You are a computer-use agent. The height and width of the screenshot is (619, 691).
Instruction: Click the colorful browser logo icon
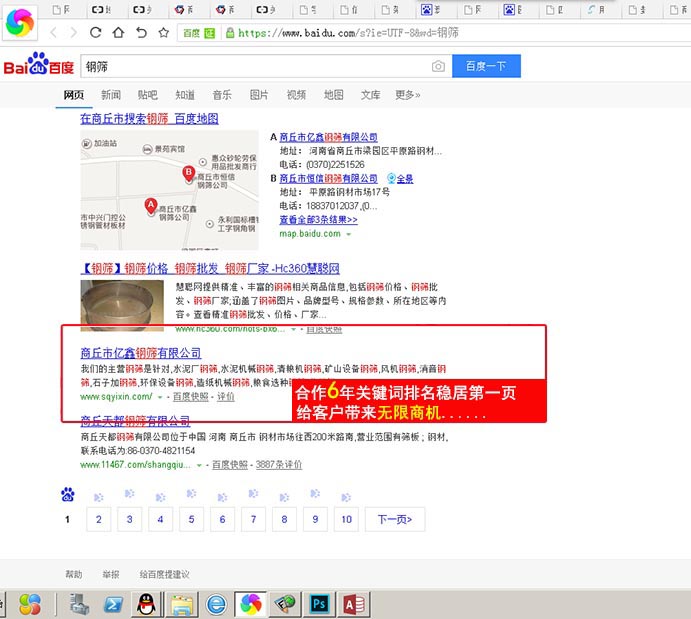click(20, 22)
